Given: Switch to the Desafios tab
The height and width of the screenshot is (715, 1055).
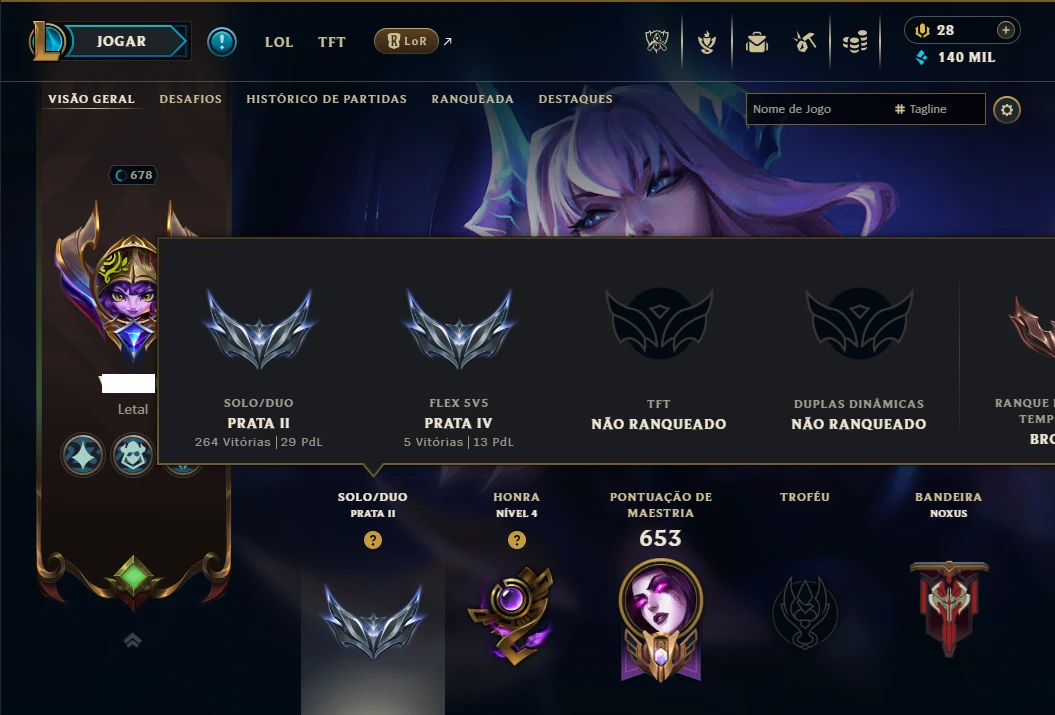Looking at the screenshot, I should point(190,99).
